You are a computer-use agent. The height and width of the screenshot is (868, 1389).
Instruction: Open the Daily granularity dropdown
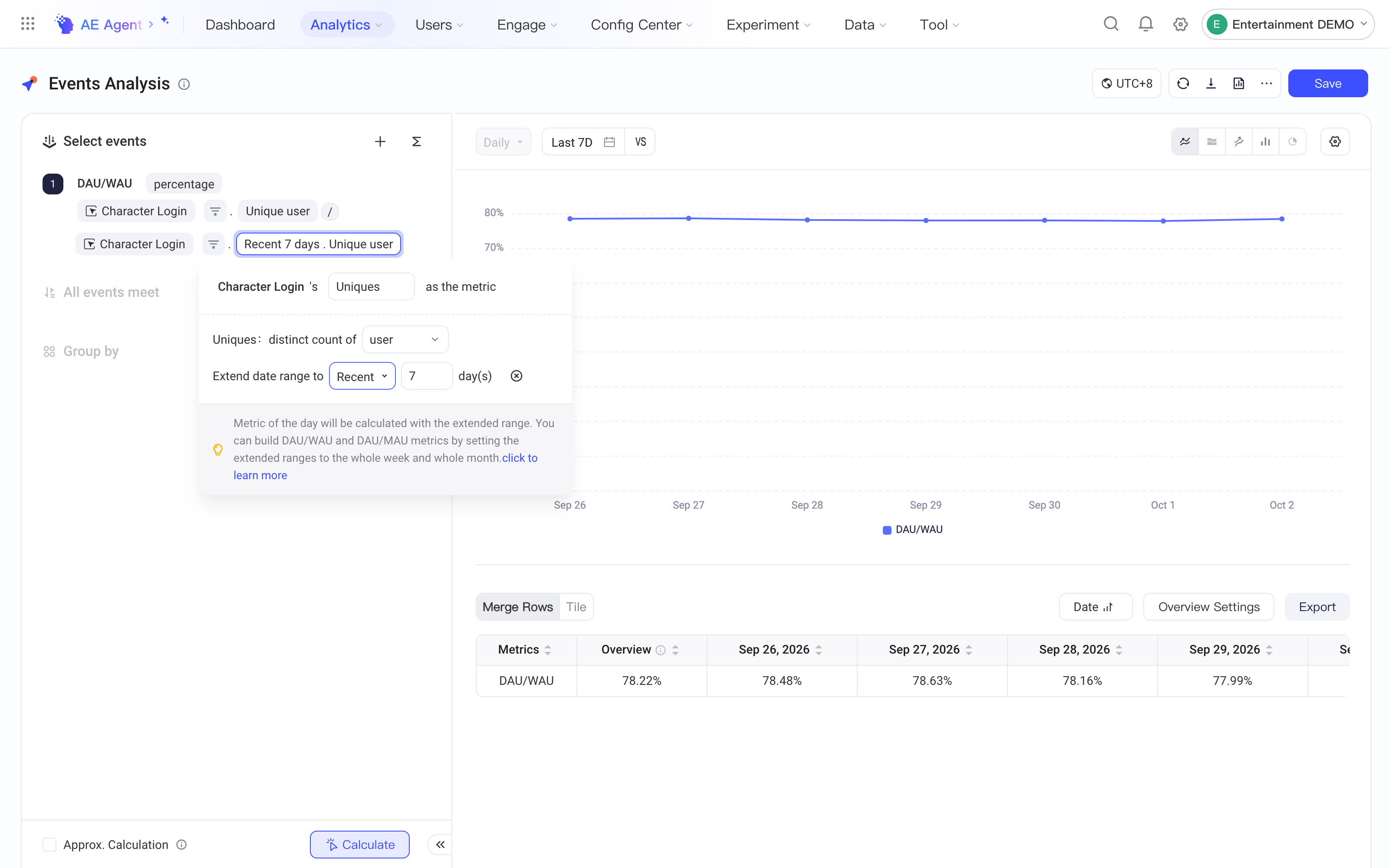(504, 142)
